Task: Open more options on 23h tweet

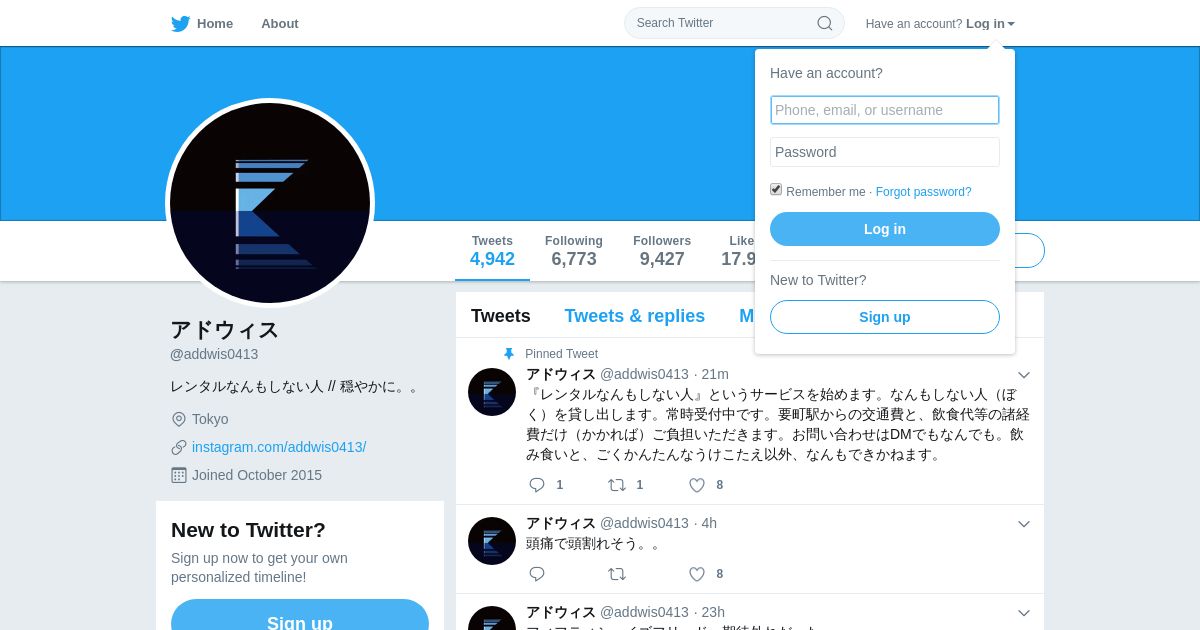Action: pos(1024,613)
